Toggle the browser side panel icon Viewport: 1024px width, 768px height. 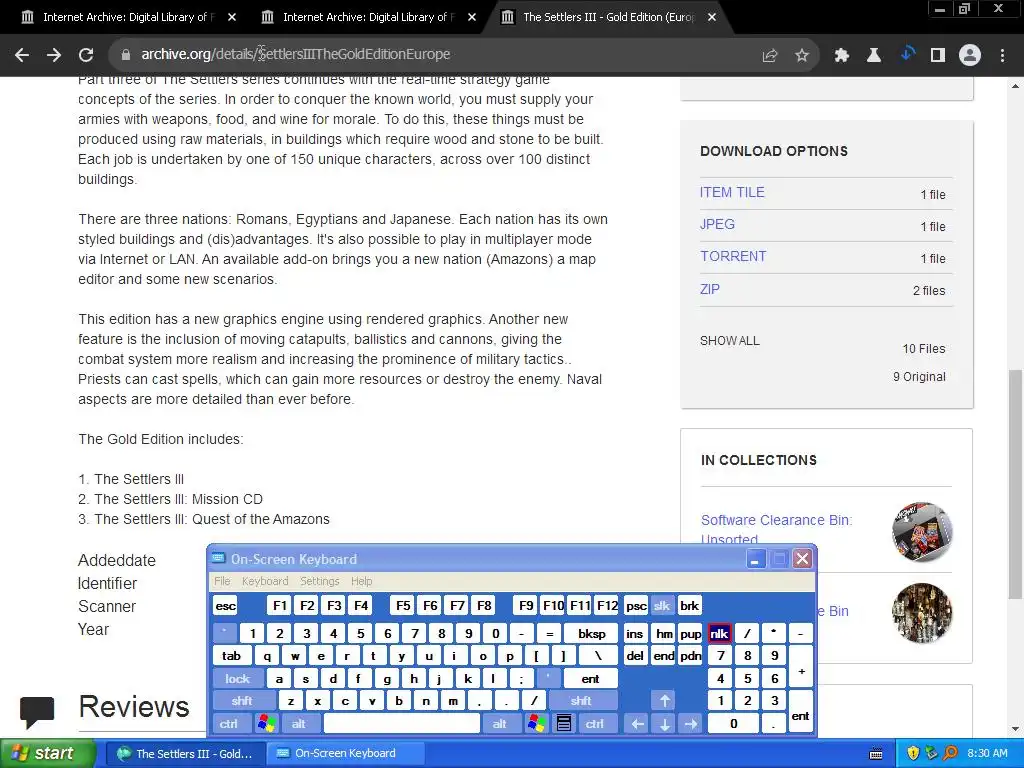[x=938, y=56]
